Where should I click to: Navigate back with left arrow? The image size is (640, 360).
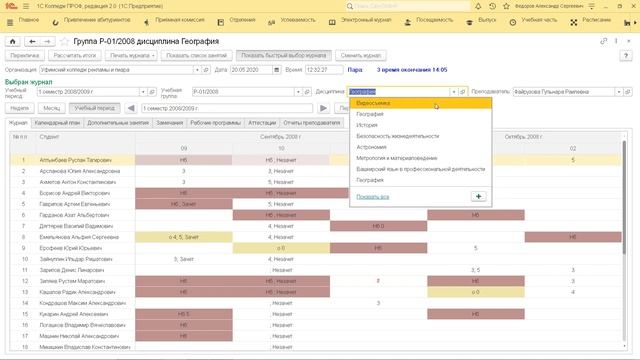tap(32, 41)
